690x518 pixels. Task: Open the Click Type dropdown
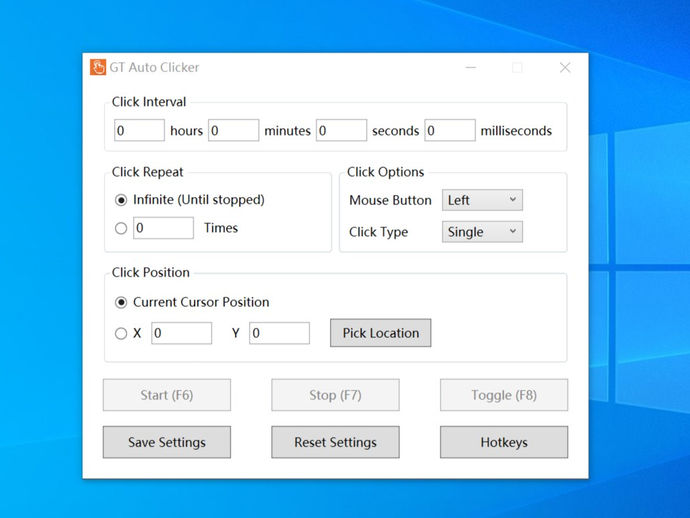tap(482, 232)
